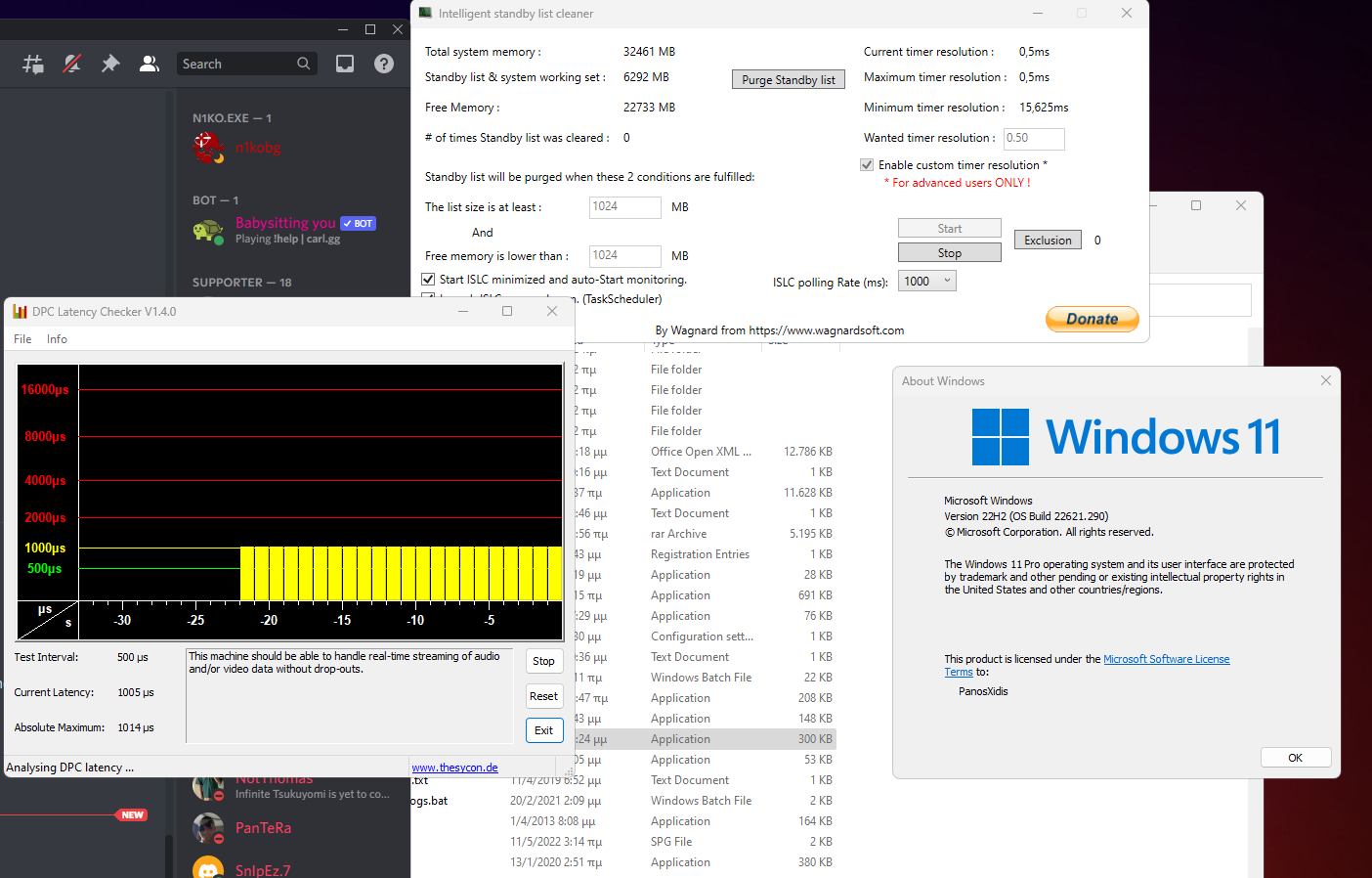The width and height of the screenshot is (1372, 878).
Task: Click the n1kobg username in Discord
Action: [258, 148]
